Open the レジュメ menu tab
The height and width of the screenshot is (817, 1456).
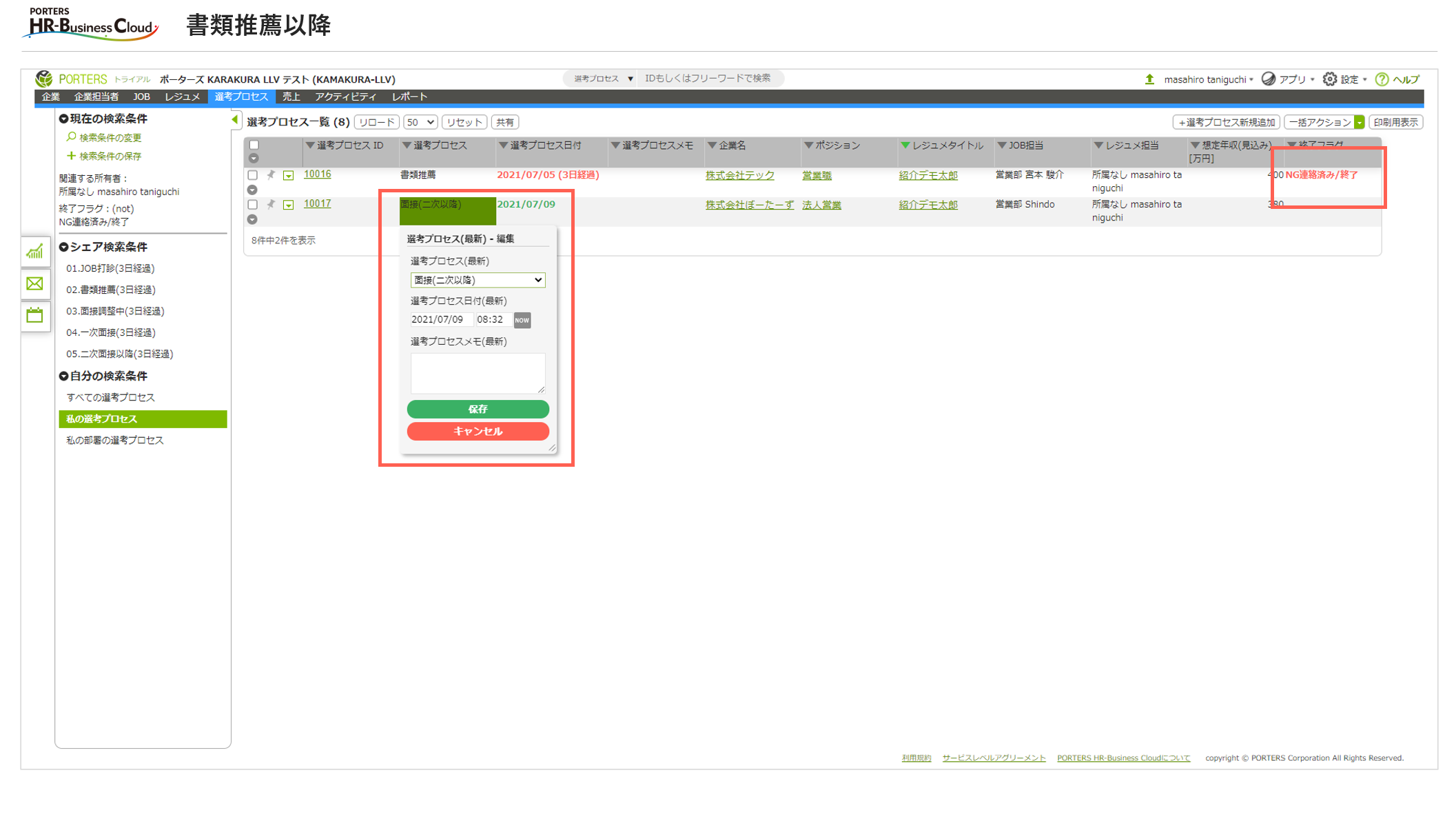182,97
